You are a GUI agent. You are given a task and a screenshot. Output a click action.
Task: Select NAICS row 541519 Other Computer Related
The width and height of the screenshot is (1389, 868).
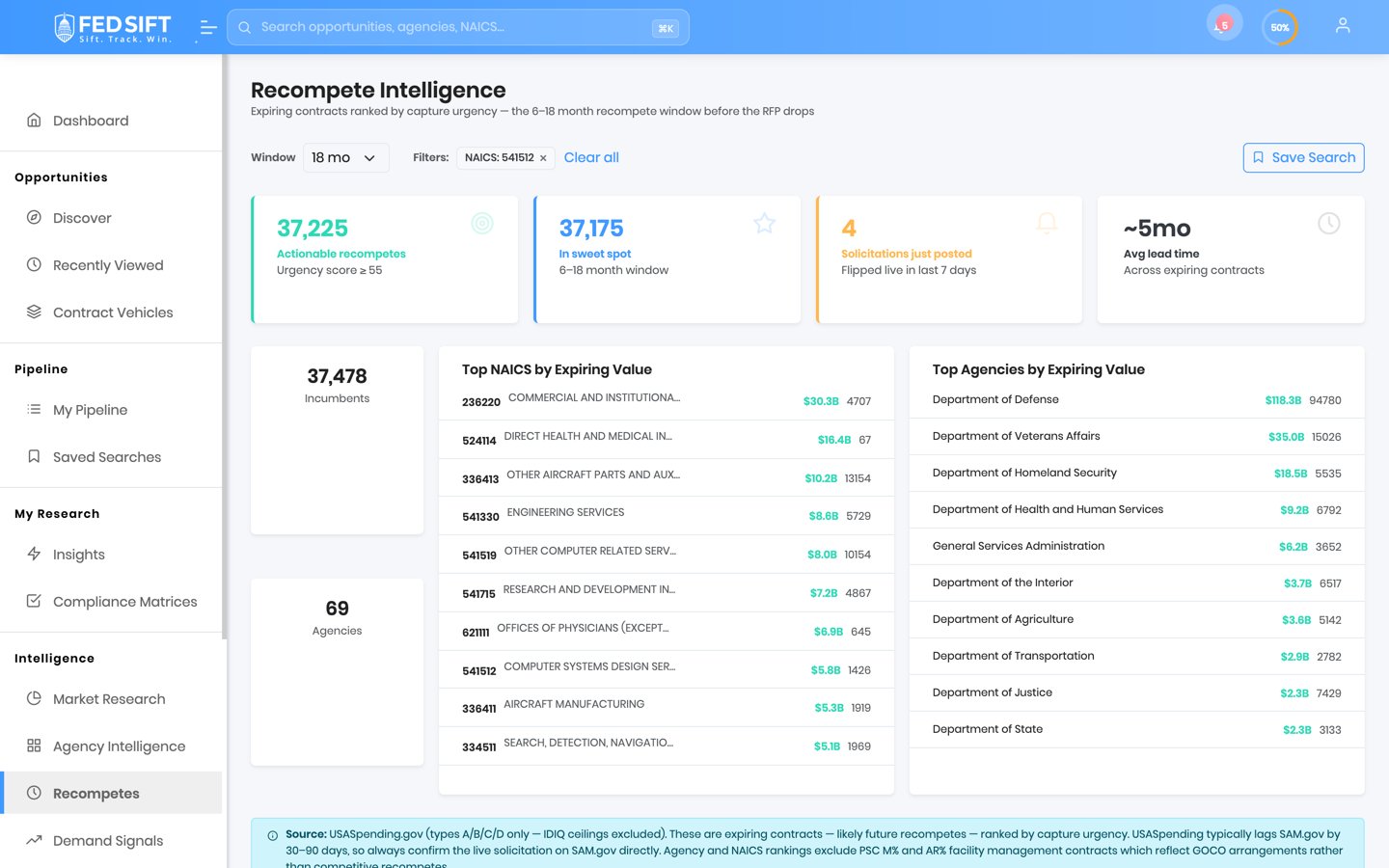[x=667, y=554]
